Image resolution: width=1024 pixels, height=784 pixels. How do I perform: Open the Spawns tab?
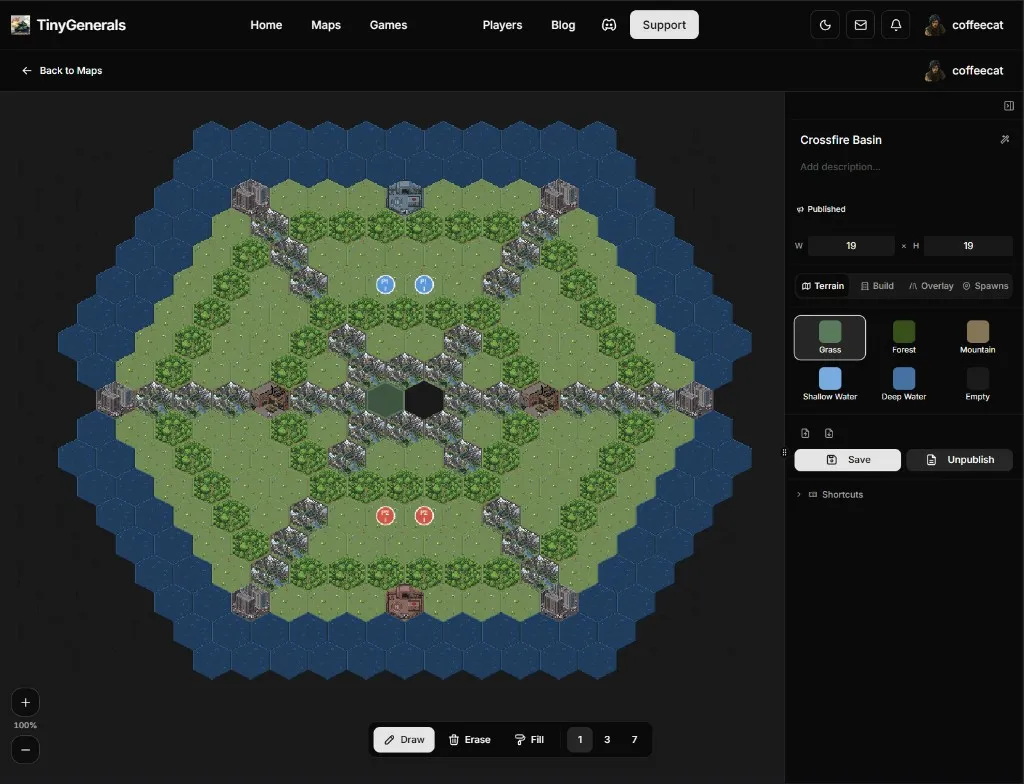(x=986, y=285)
